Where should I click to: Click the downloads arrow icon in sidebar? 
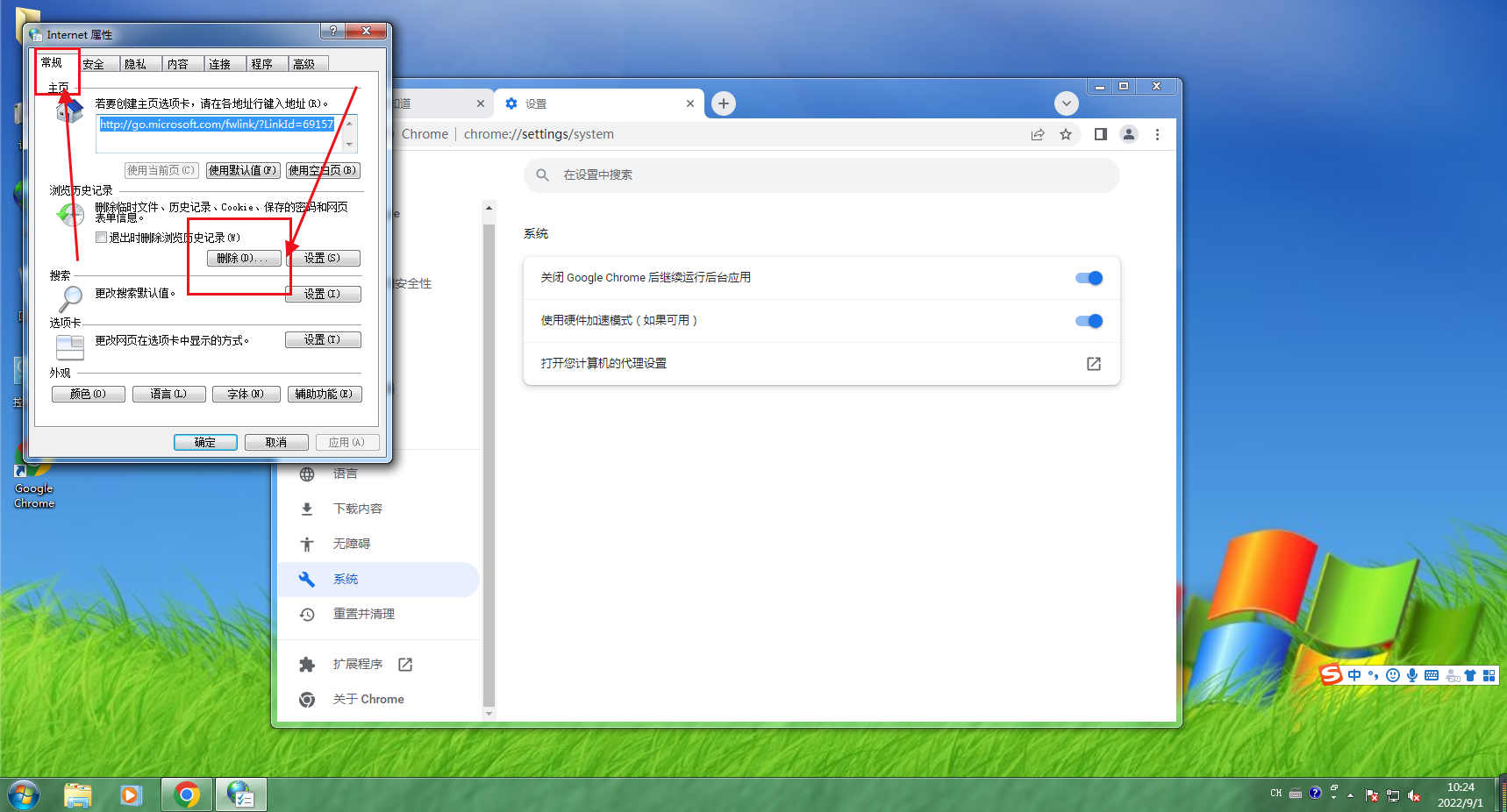[307, 509]
